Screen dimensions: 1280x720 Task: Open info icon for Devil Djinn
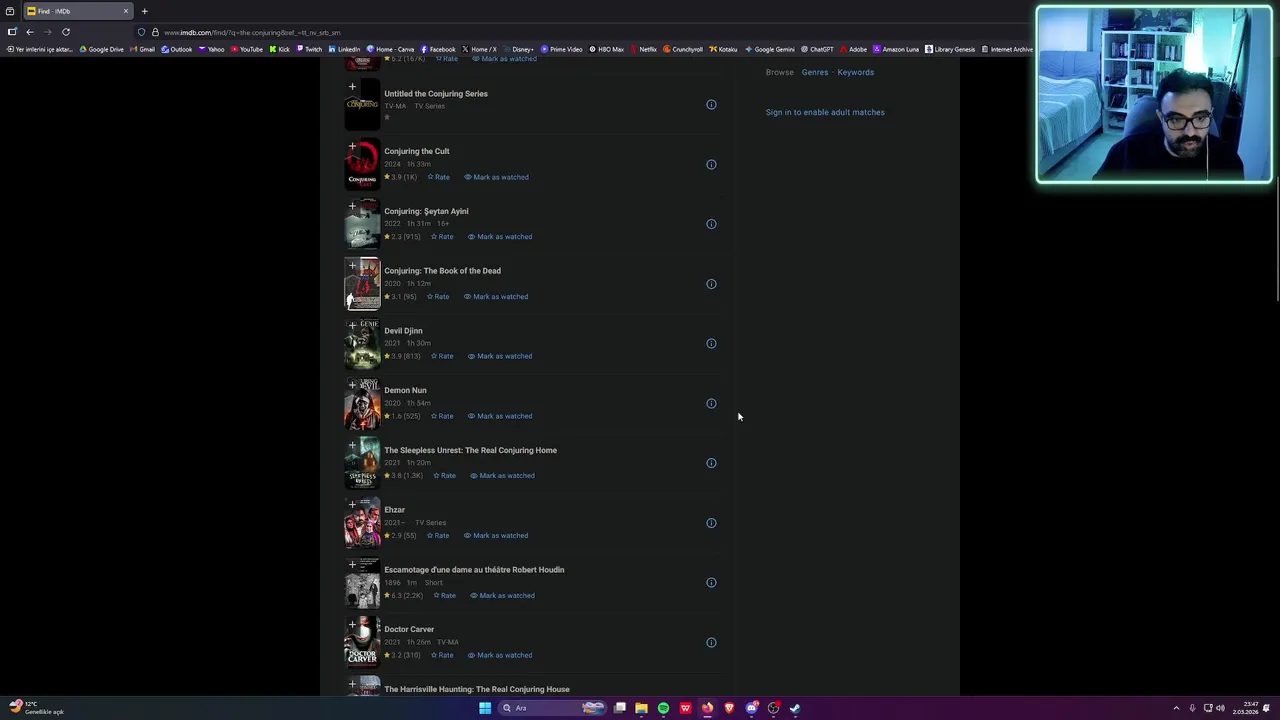(x=711, y=343)
